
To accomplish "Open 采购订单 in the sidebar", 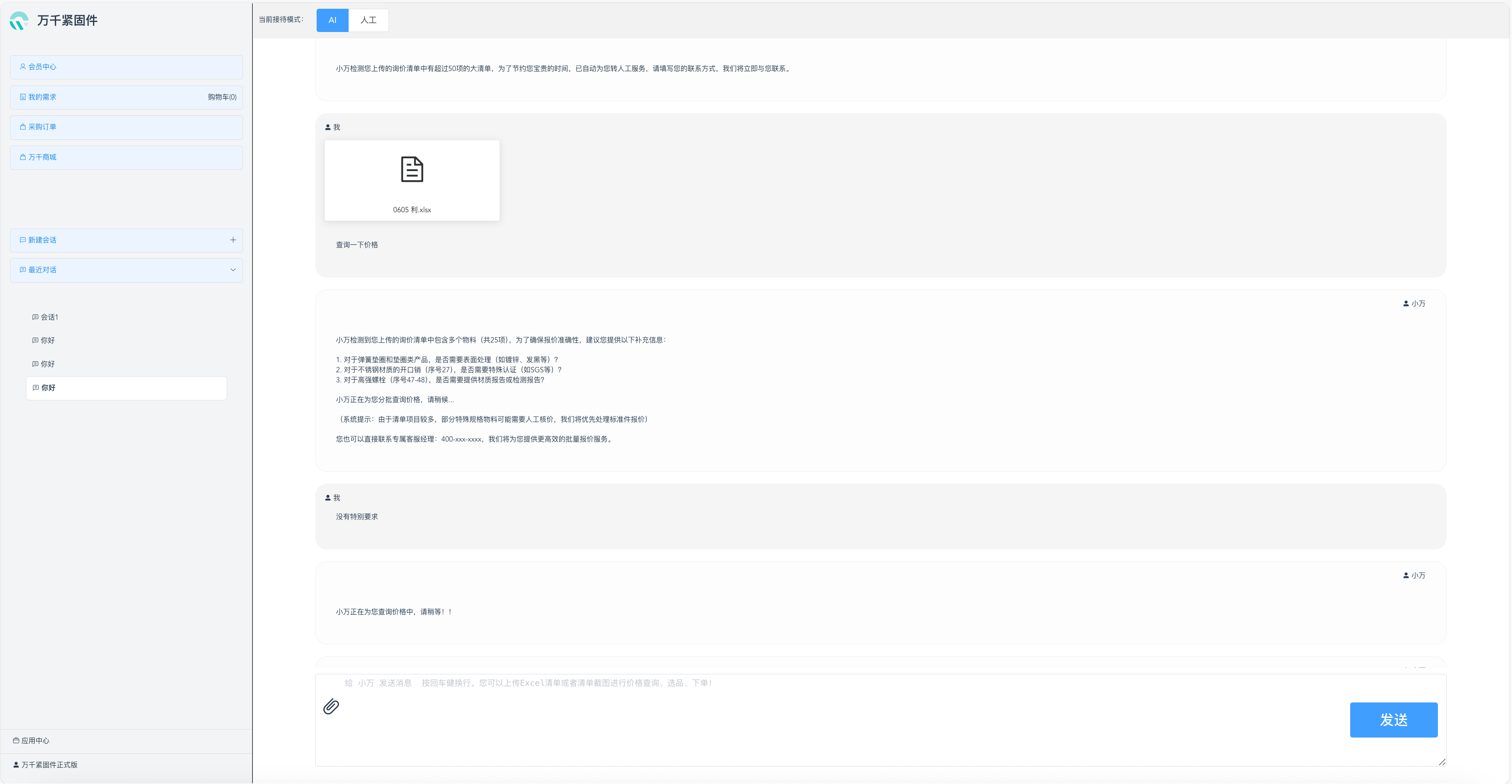I will (x=42, y=127).
